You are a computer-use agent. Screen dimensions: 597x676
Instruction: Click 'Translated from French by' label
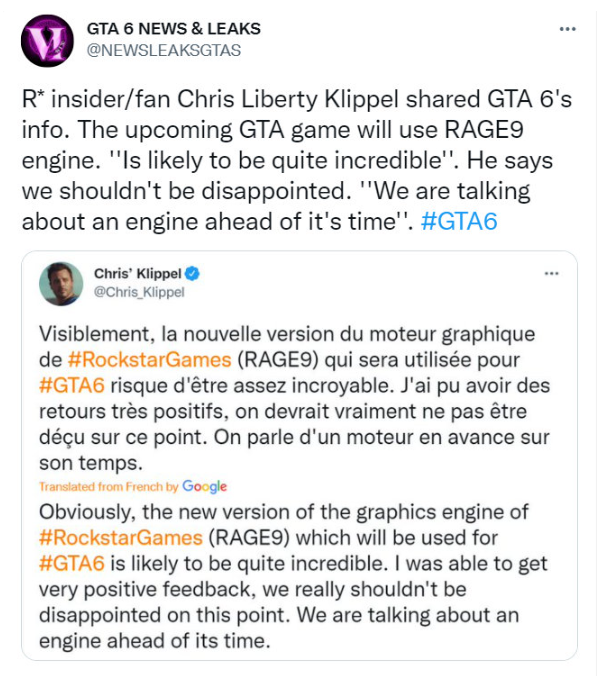click(x=109, y=487)
